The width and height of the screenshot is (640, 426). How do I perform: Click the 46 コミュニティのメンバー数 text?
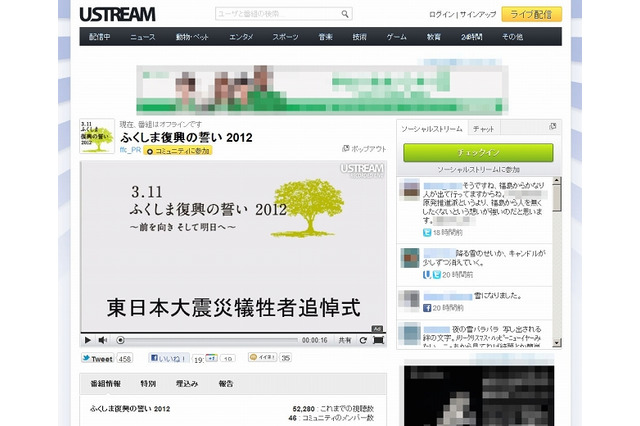pos(331,418)
